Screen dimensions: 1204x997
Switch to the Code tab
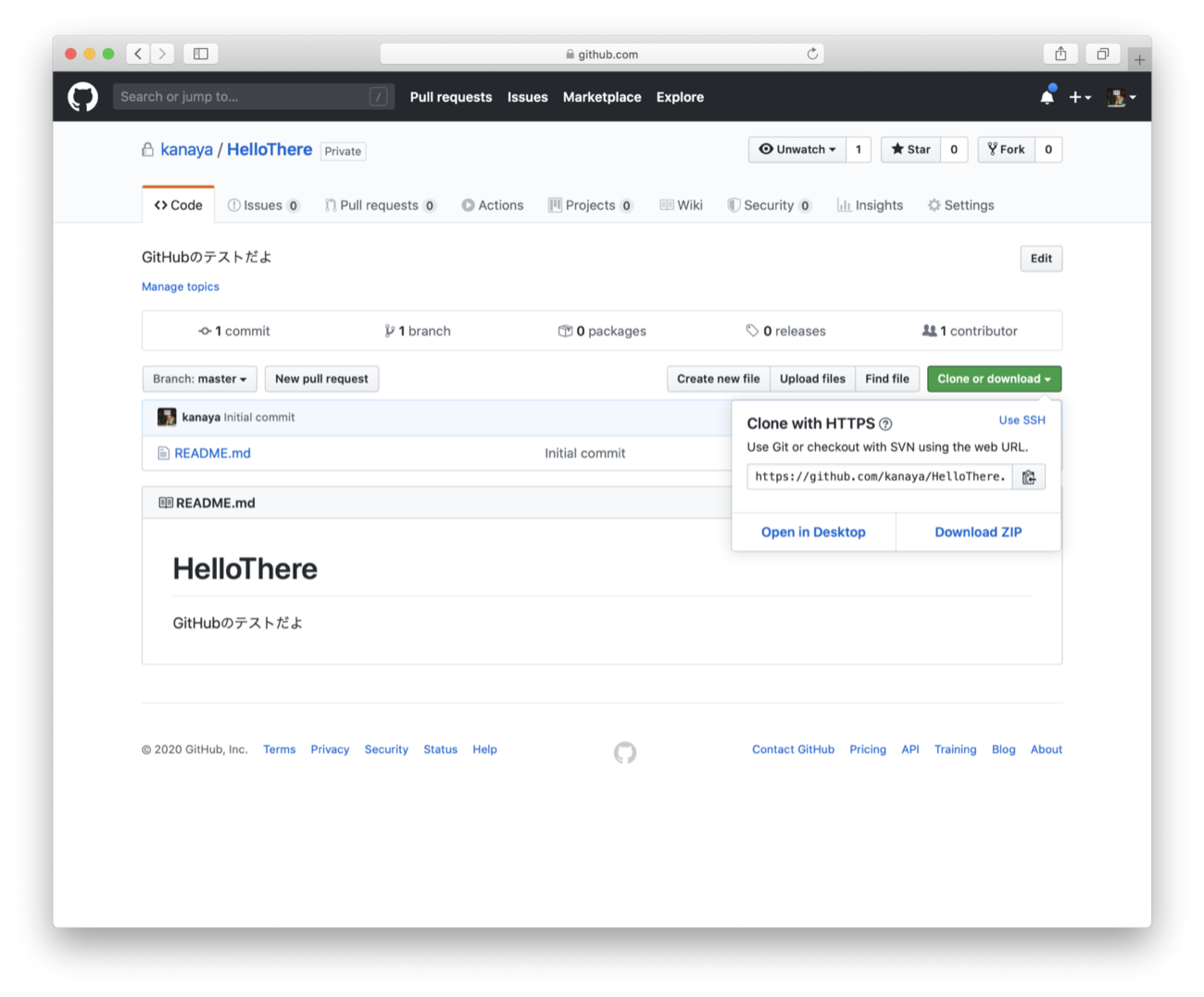point(179,205)
